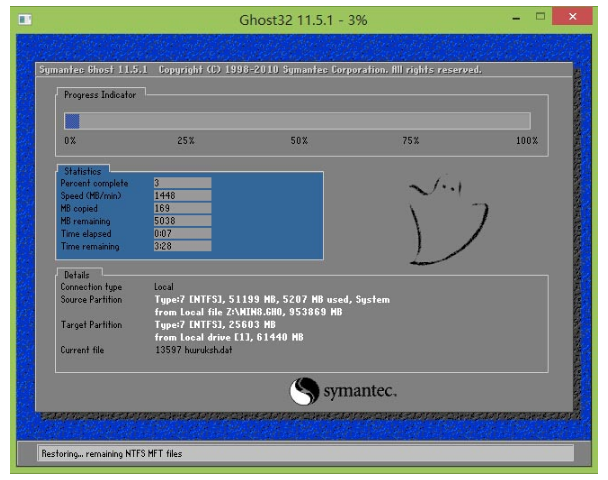Image resolution: width=608 pixels, height=480 pixels.
Task: Select the Time elapsed value field
Action: coord(181,233)
